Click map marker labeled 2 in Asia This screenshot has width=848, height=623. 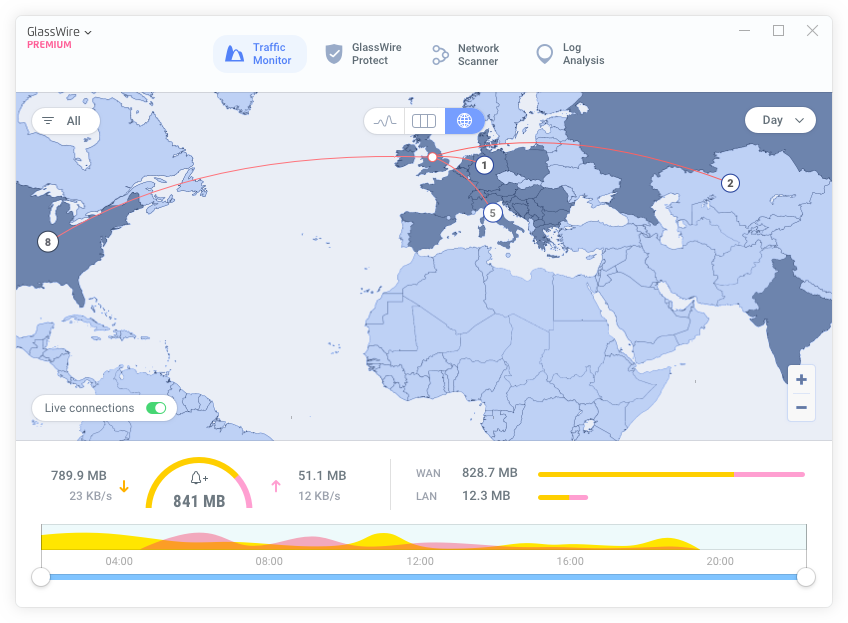(730, 183)
